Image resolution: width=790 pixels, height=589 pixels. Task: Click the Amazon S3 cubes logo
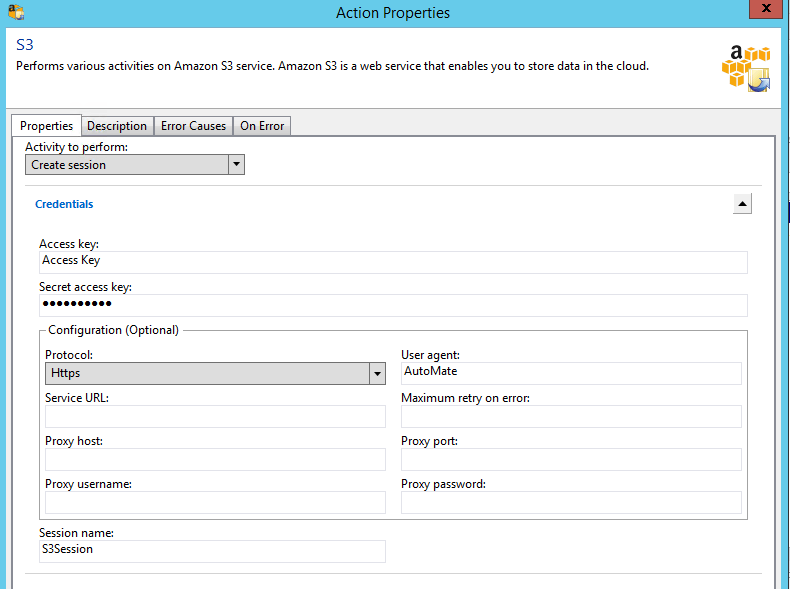[x=746, y=68]
